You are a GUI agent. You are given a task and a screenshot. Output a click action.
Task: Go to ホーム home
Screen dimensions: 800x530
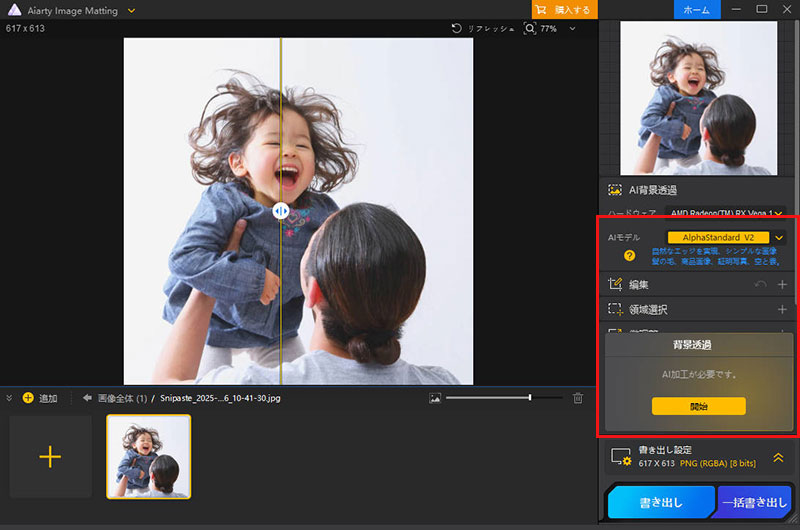pyautogui.click(x=697, y=10)
